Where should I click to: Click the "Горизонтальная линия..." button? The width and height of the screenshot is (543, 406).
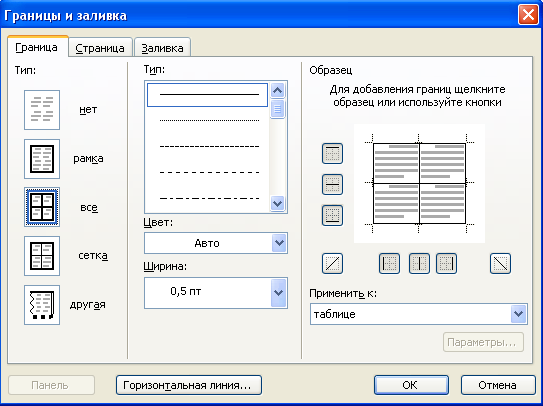[x=189, y=385]
